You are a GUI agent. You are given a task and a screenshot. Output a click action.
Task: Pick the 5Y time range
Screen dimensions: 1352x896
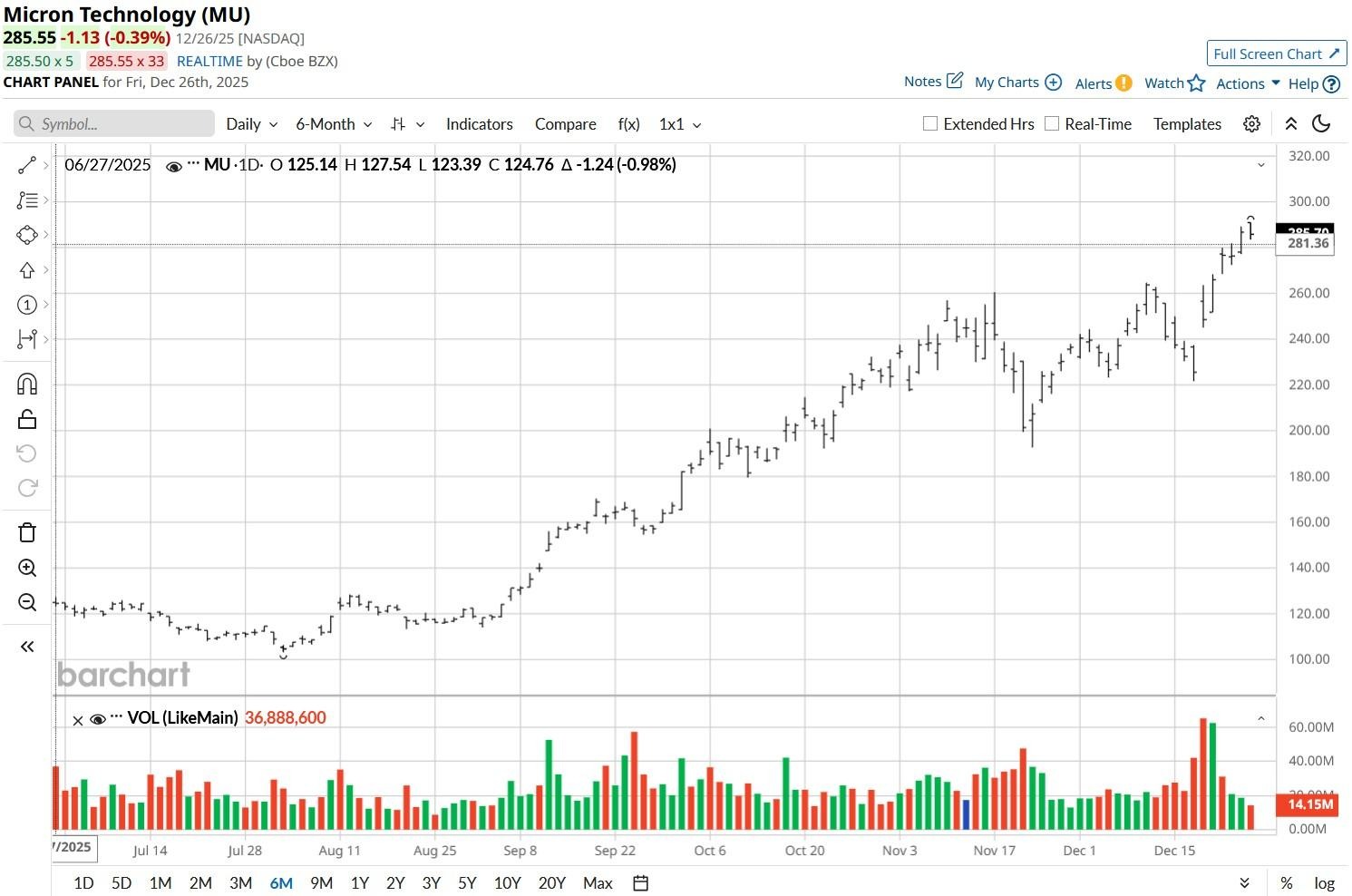click(x=467, y=883)
